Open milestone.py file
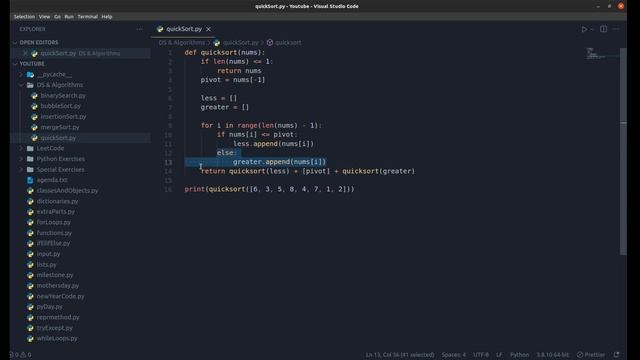Screen dimensions: 640x360 click(x=55, y=275)
